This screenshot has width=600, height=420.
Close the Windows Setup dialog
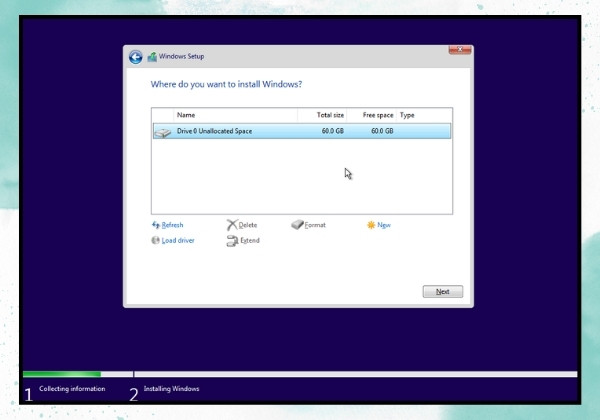pos(460,50)
